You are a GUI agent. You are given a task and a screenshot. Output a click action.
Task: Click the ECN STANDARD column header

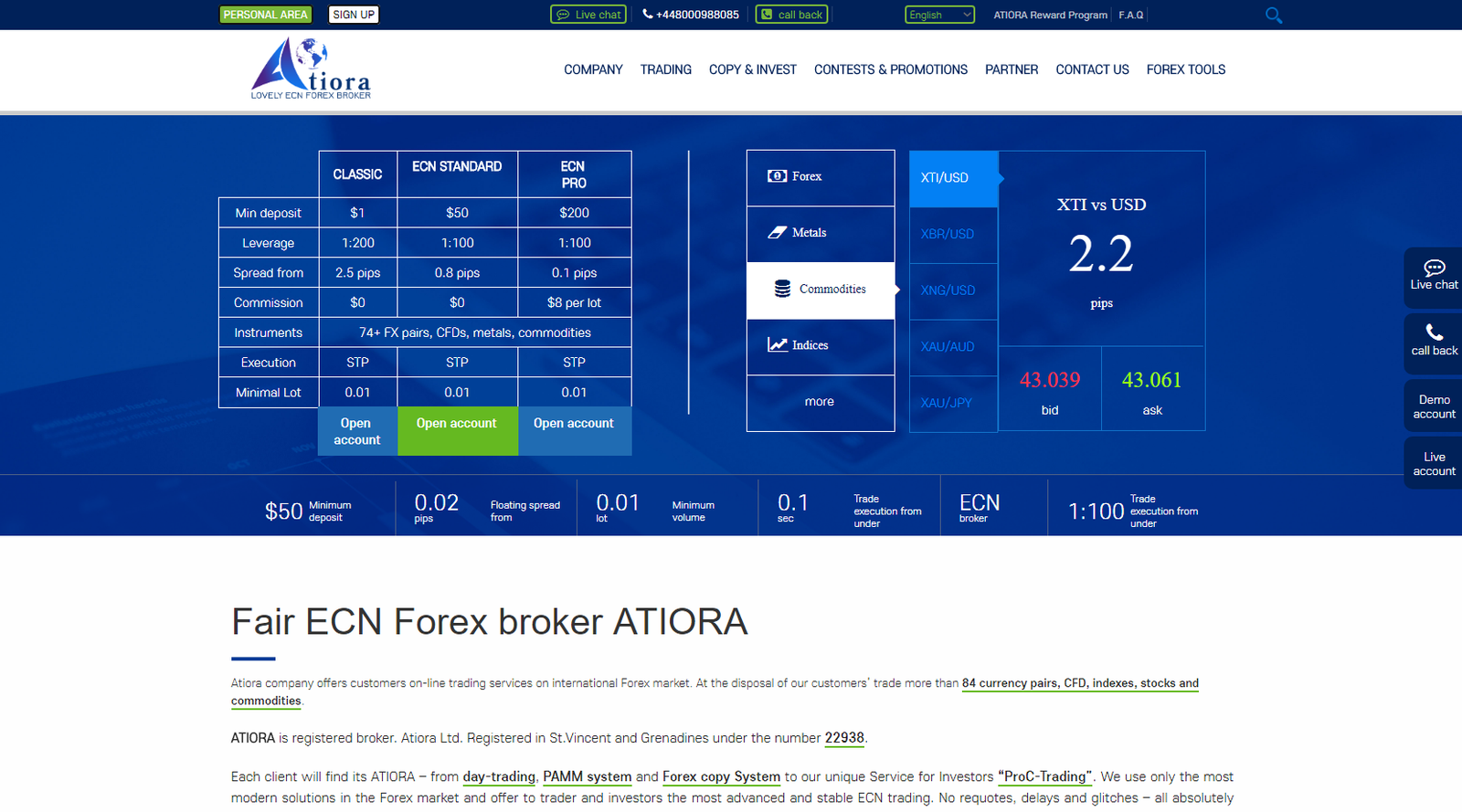point(457,174)
